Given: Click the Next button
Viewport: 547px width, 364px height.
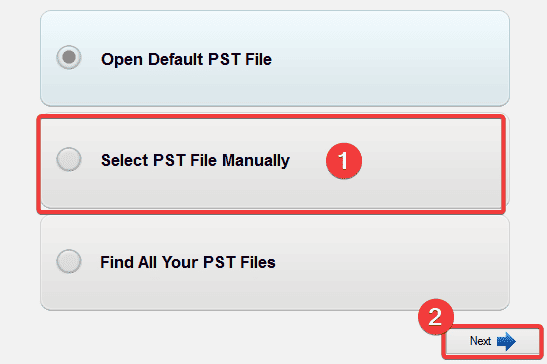Looking at the screenshot, I should pyautogui.click(x=492, y=342).
